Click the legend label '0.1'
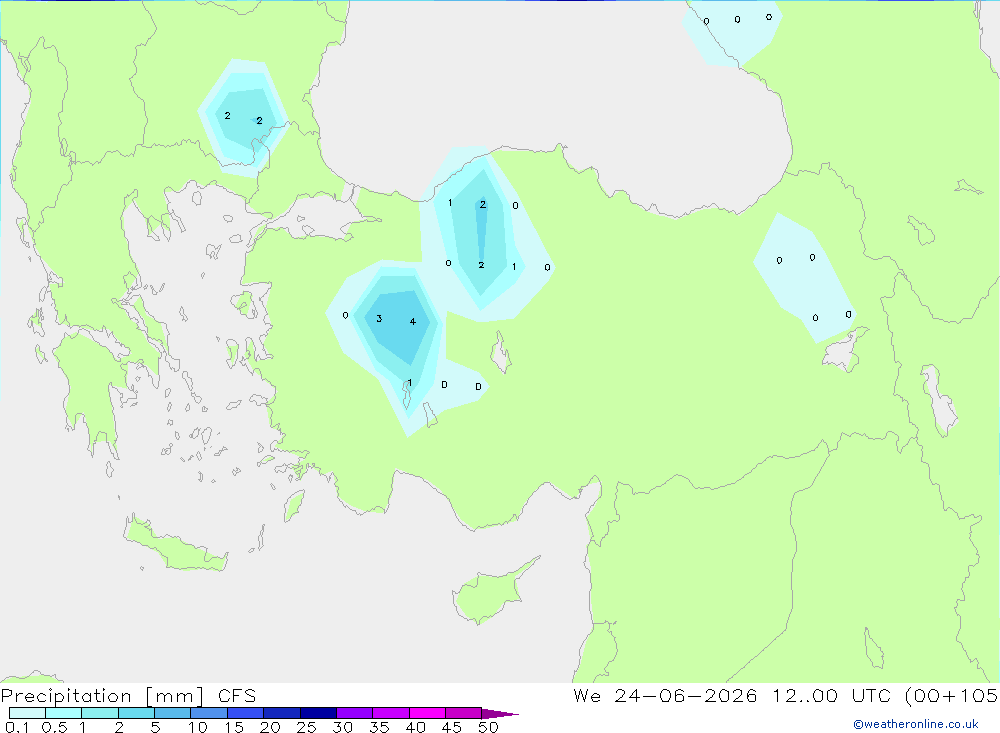This screenshot has height=733, width=1000. coord(17,727)
